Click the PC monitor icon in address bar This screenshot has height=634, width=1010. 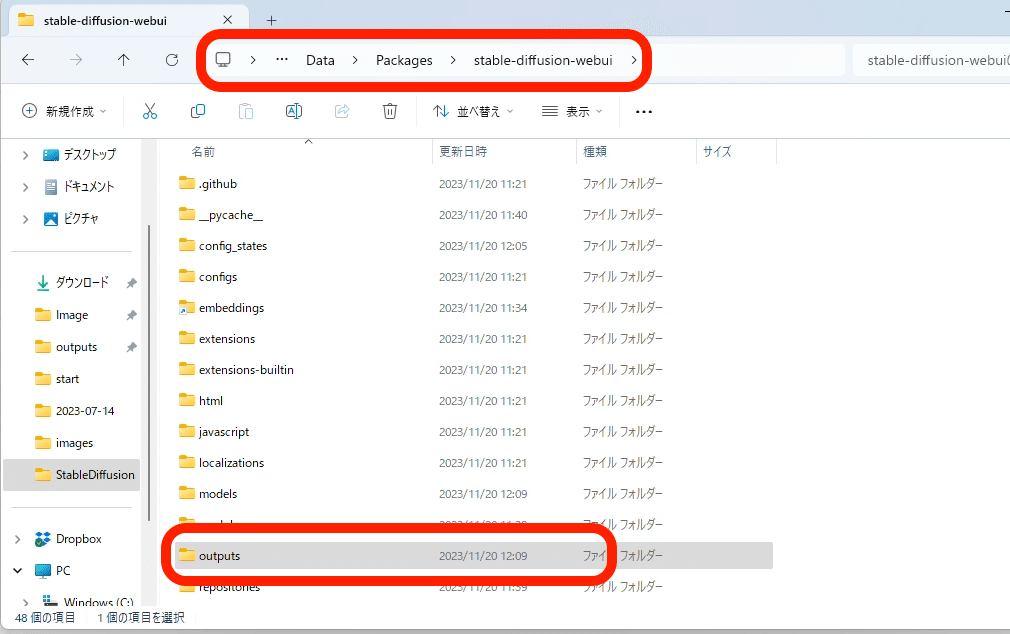tap(223, 60)
